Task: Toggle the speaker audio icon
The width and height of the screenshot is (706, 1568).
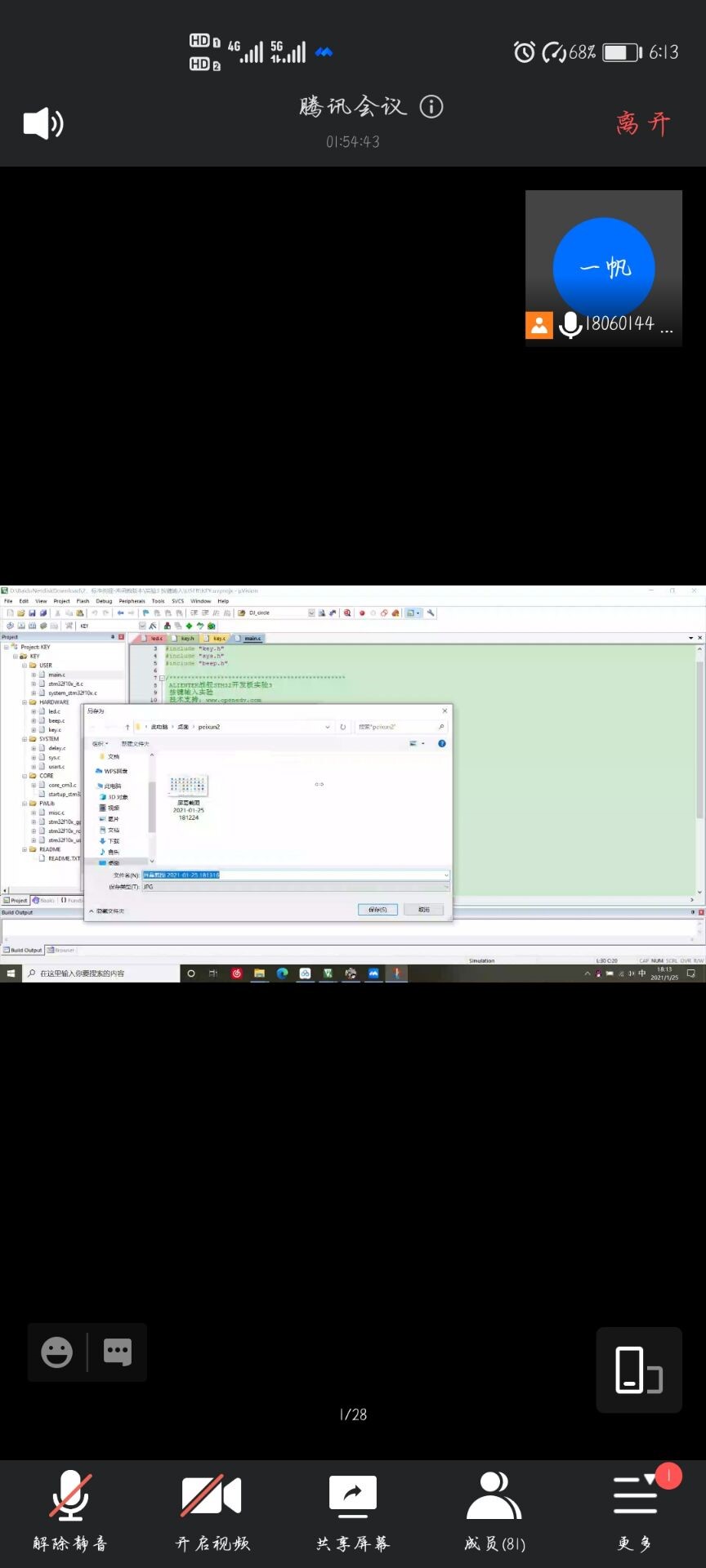Action: 43,123
